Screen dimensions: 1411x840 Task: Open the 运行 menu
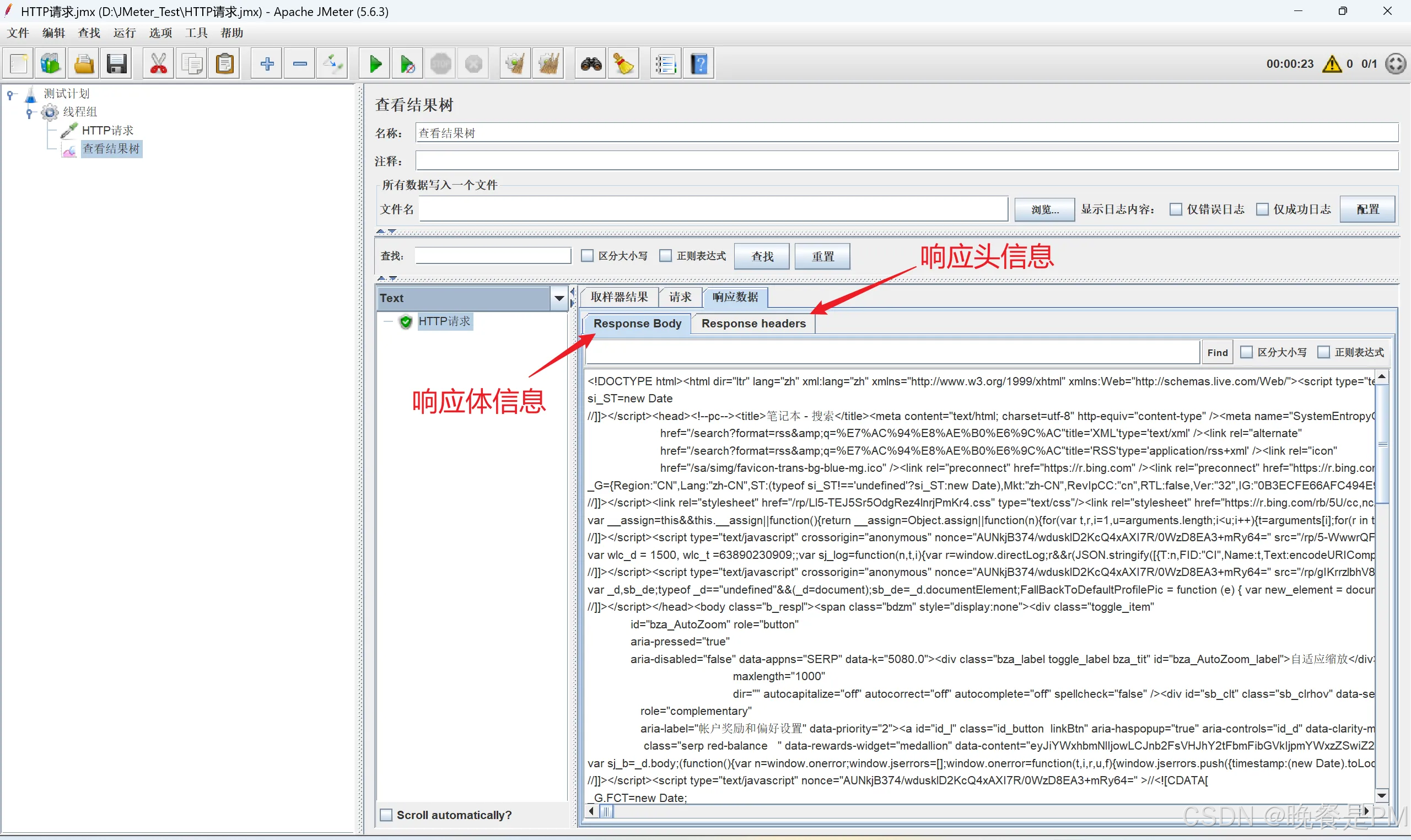[125, 33]
